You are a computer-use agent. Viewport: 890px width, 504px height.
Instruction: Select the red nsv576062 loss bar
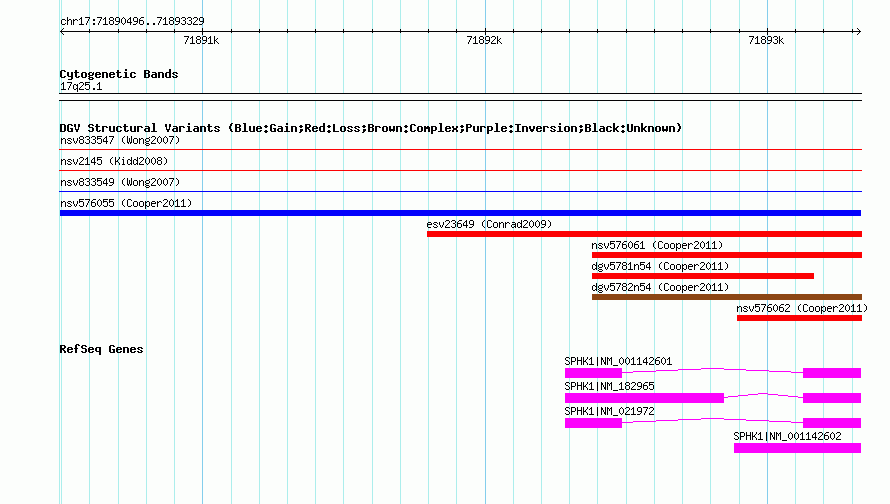799,318
